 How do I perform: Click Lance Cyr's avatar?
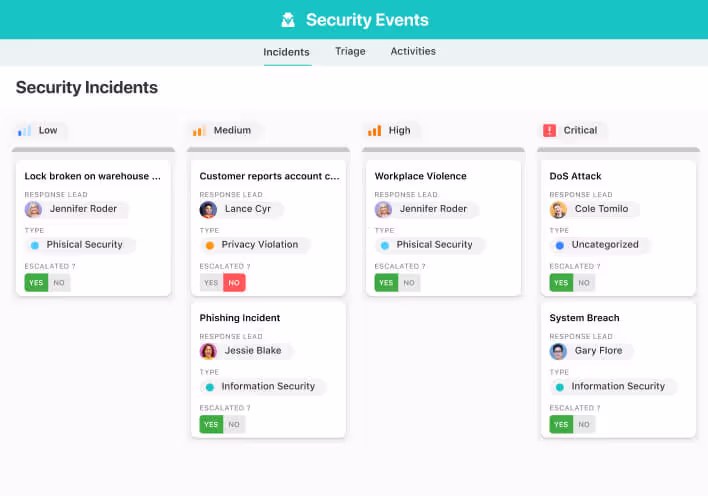coord(208,210)
